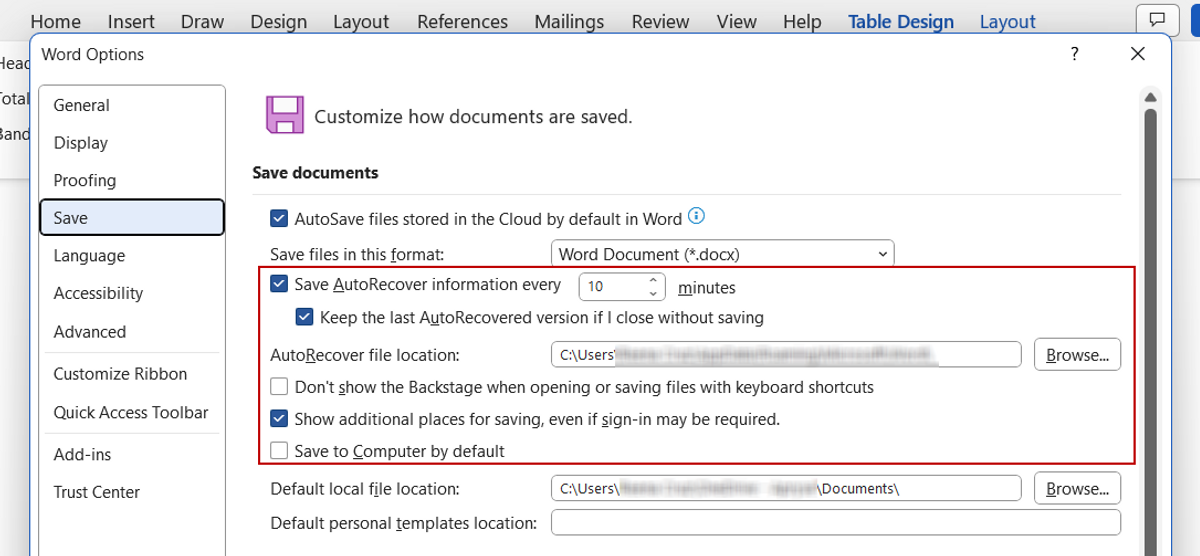
Task: Open the Layout tab next to Design
Action: 361,21
